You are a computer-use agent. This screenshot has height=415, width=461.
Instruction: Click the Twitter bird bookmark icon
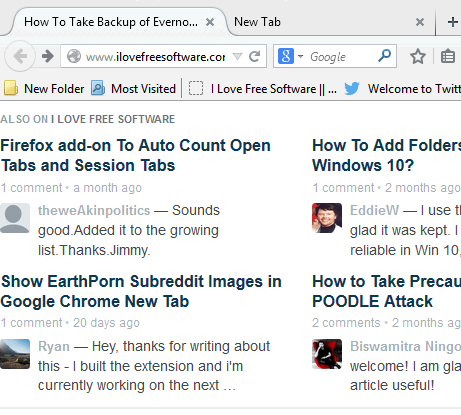point(352,89)
